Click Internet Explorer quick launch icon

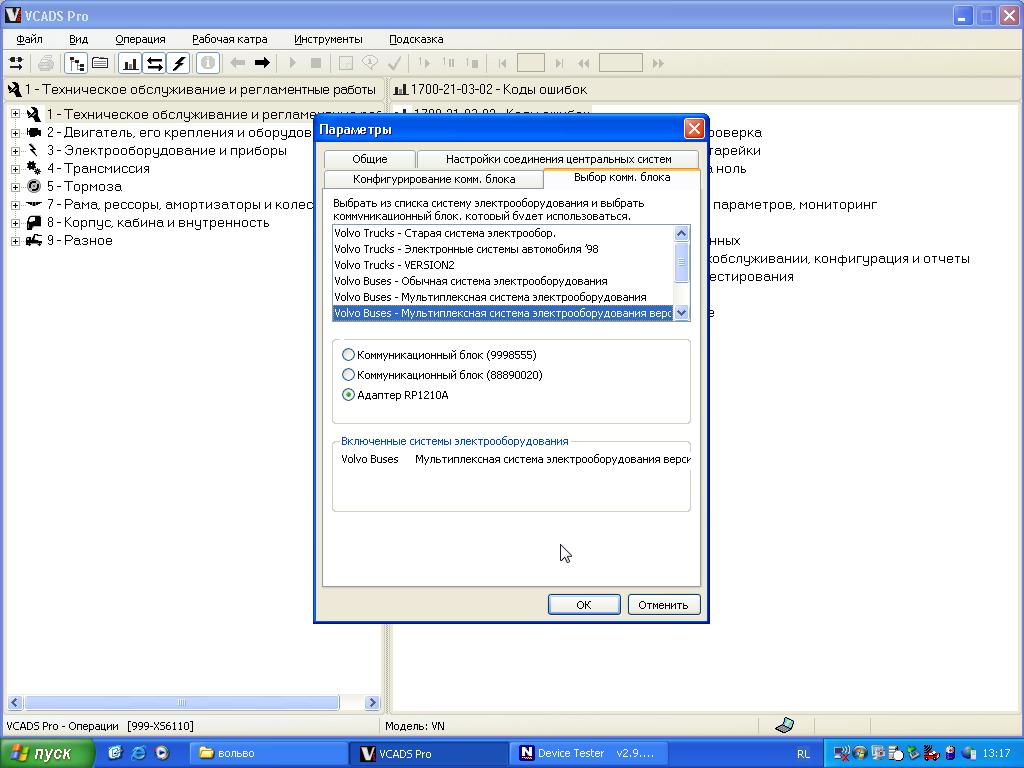click(138, 753)
